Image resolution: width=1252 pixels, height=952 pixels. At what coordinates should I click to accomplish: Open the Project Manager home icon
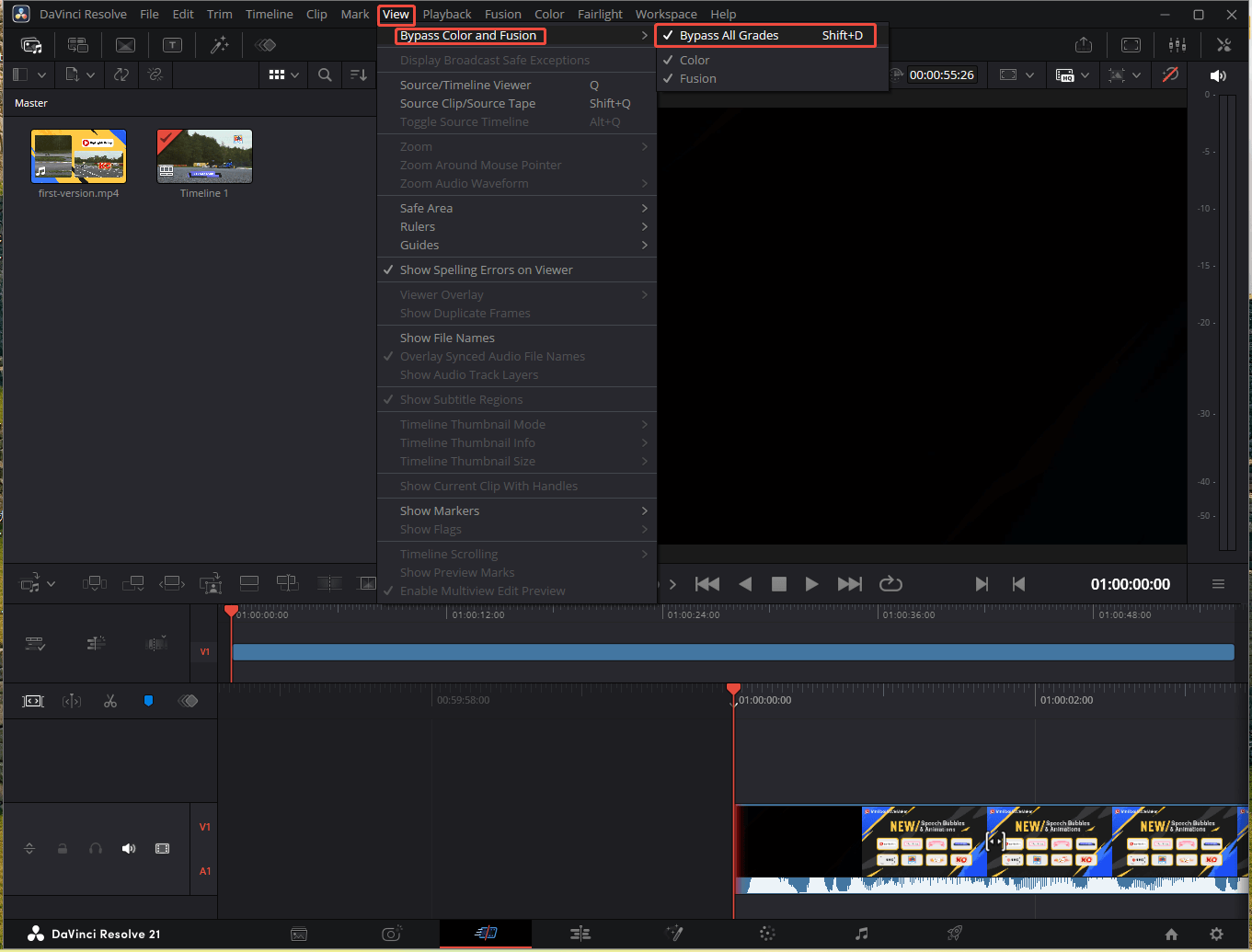tap(1171, 934)
